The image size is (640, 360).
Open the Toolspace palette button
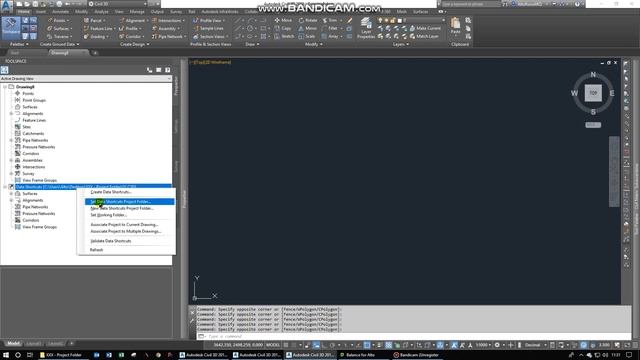pyautogui.click(x=11, y=27)
